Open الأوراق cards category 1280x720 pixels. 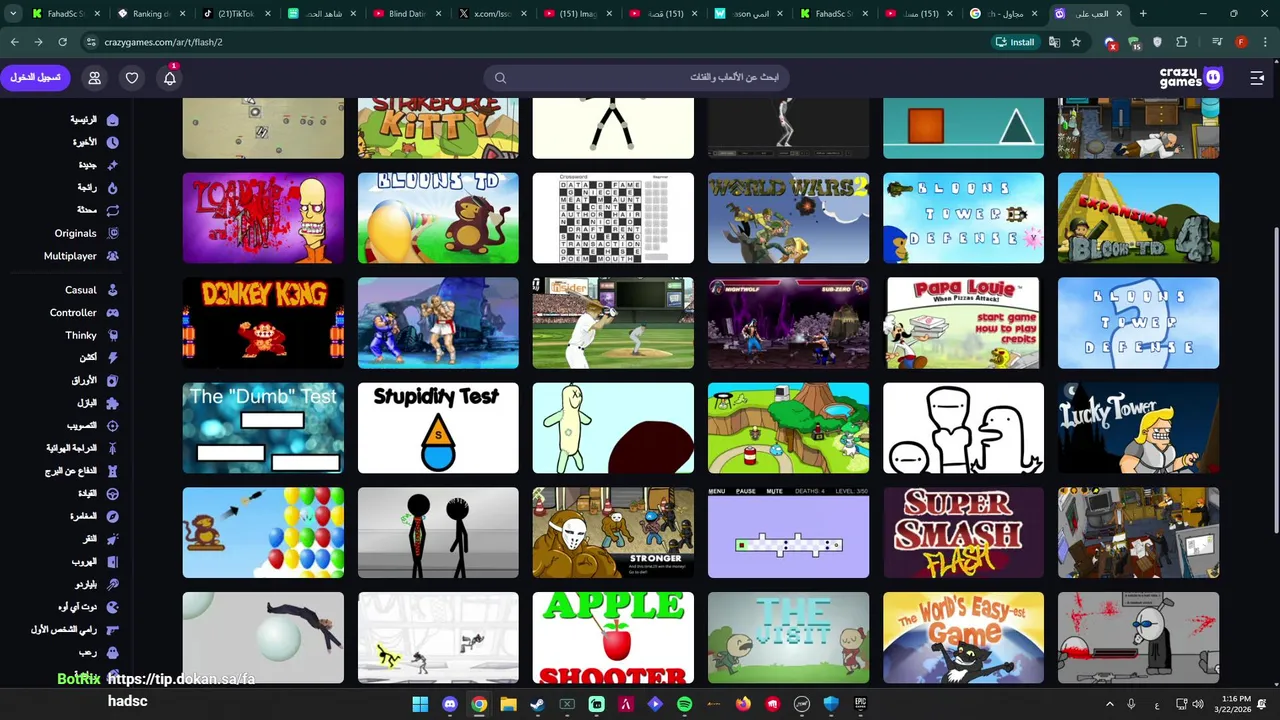(94, 381)
